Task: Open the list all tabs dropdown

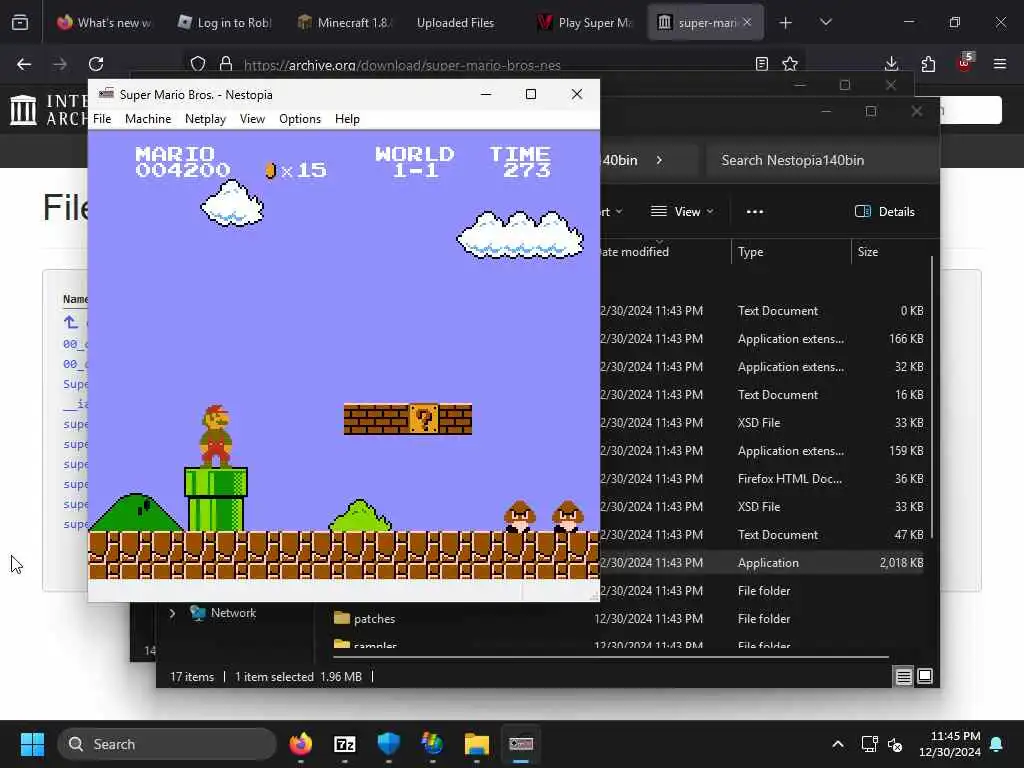Action: 825,22
